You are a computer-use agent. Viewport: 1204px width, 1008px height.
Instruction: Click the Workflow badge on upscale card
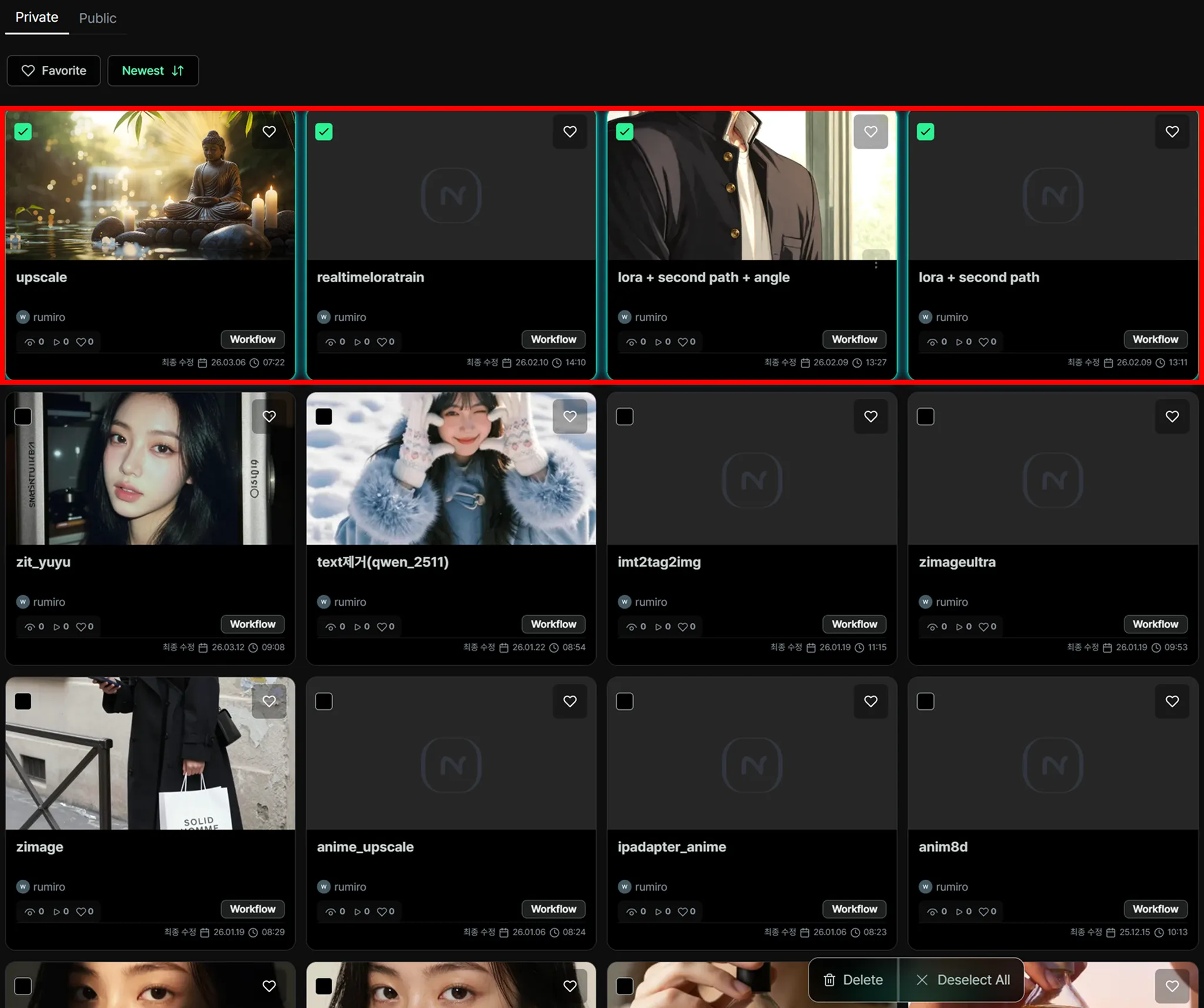pos(253,339)
